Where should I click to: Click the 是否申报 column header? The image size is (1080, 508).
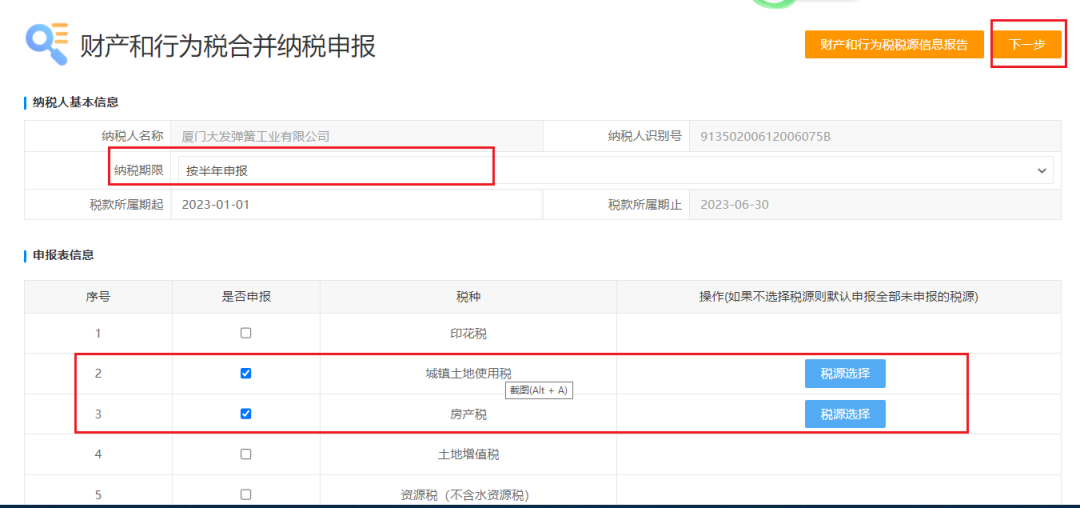(x=246, y=297)
